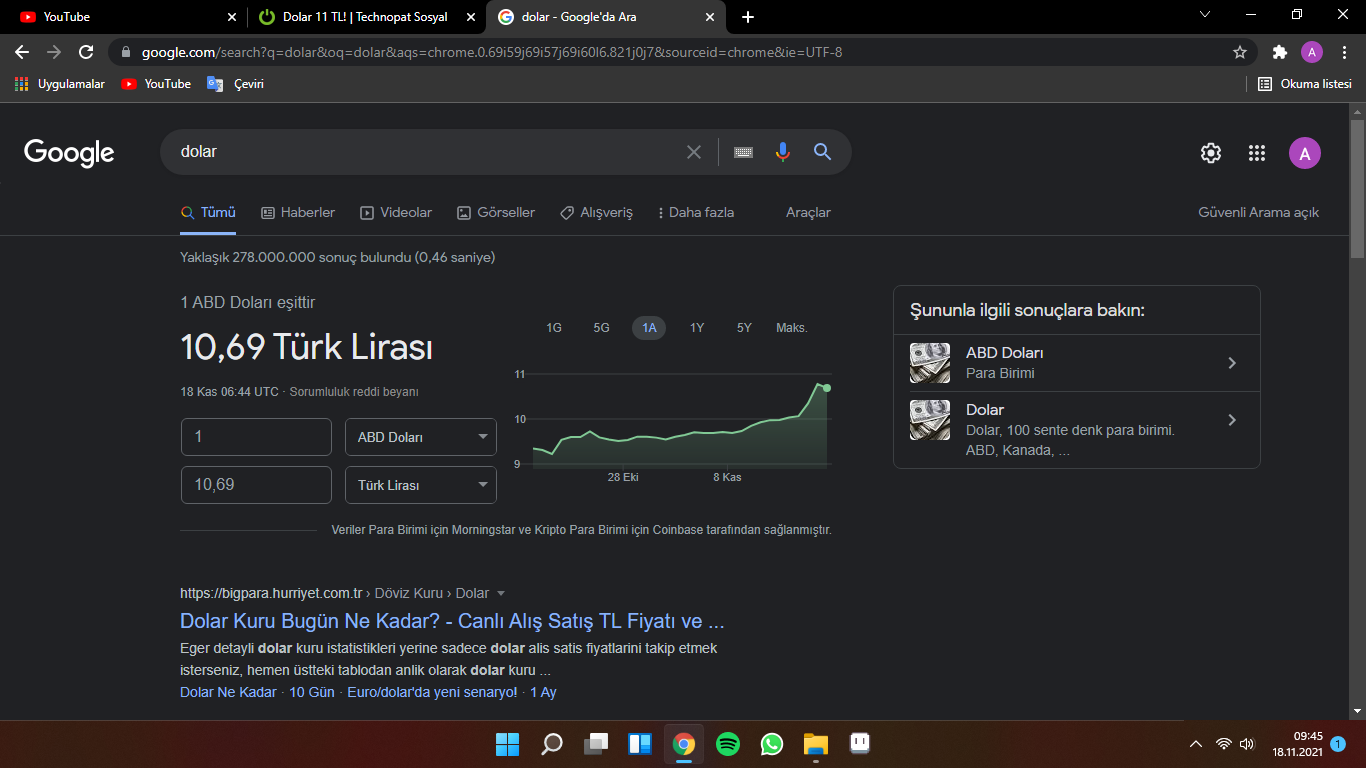The height and width of the screenshot is (768, 1366).
Task: Select the Haberler results tab
Action: coord(298,213)
